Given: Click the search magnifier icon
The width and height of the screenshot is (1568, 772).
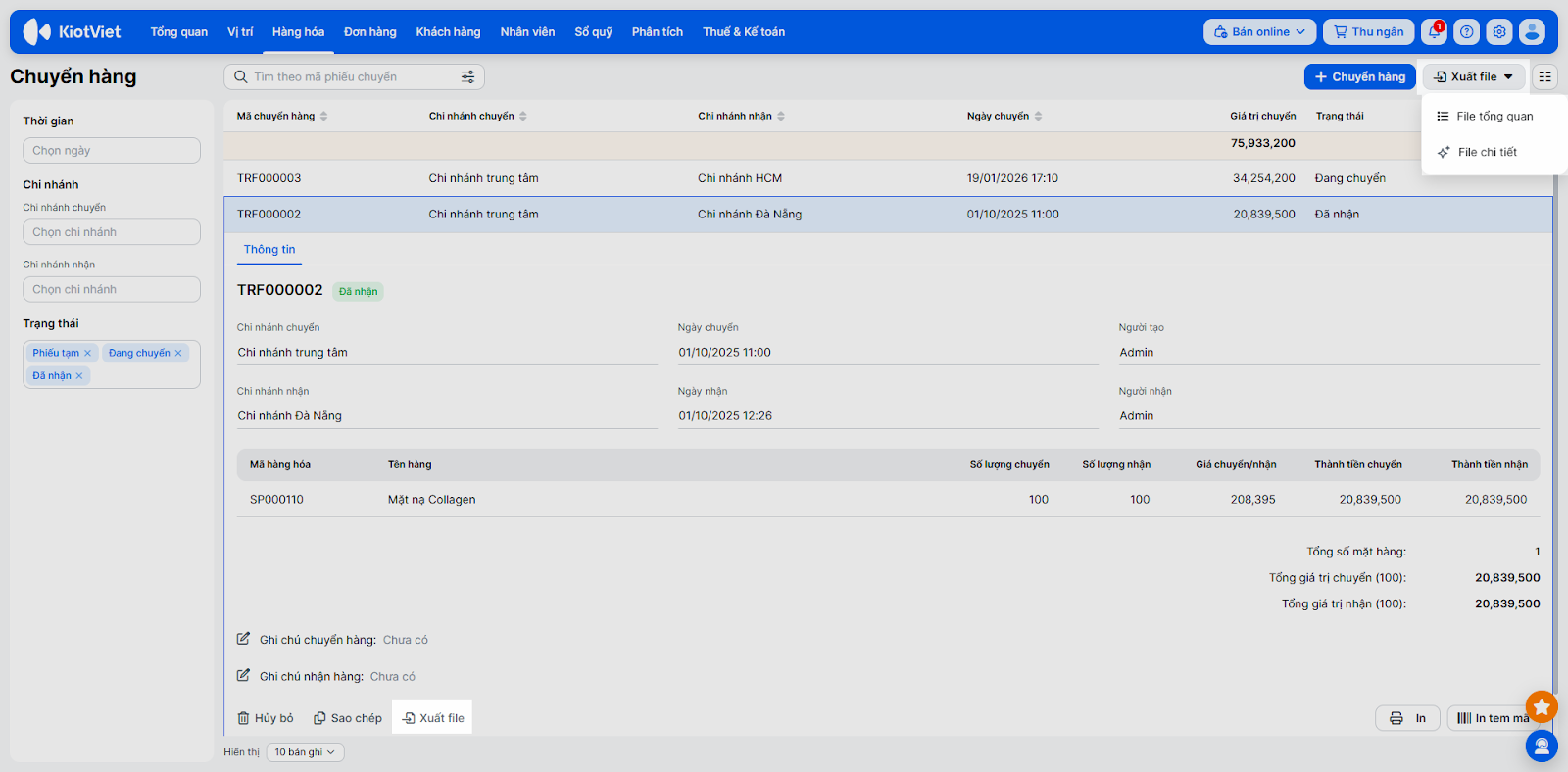Looking at the screenshot, I should (x=240, y=77).
